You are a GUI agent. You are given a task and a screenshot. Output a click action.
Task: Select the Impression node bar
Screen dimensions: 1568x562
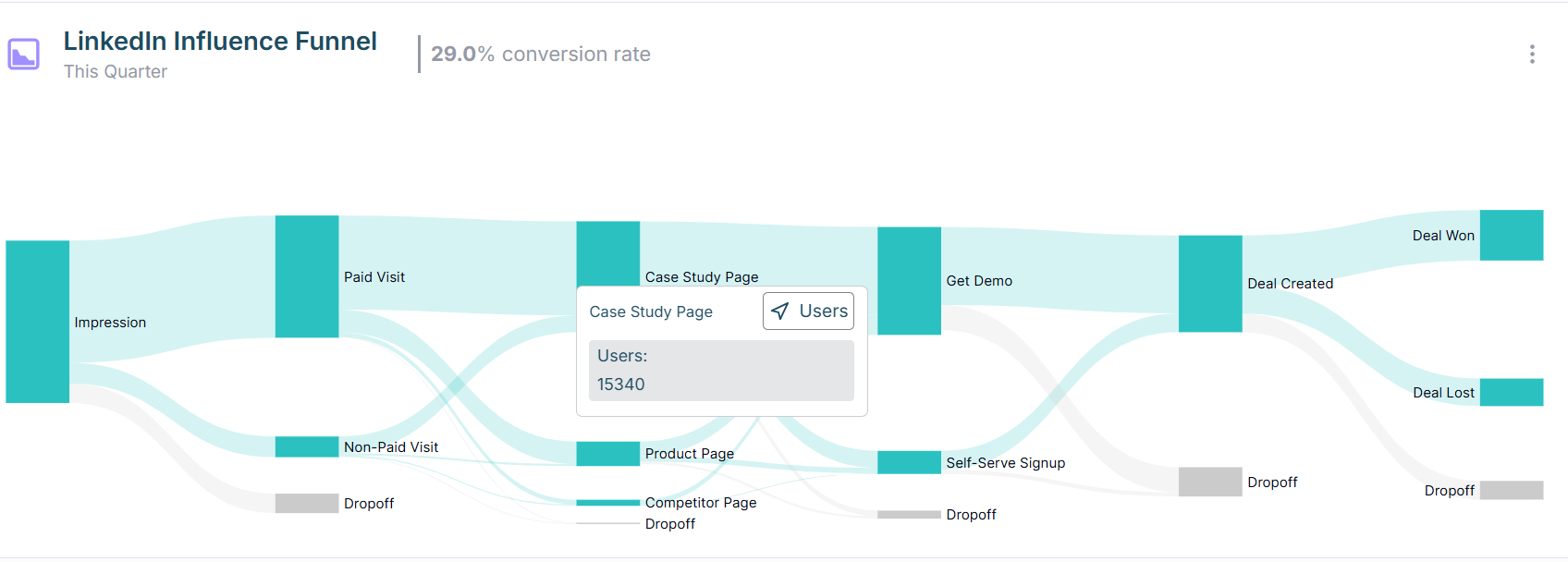[38, 322]
